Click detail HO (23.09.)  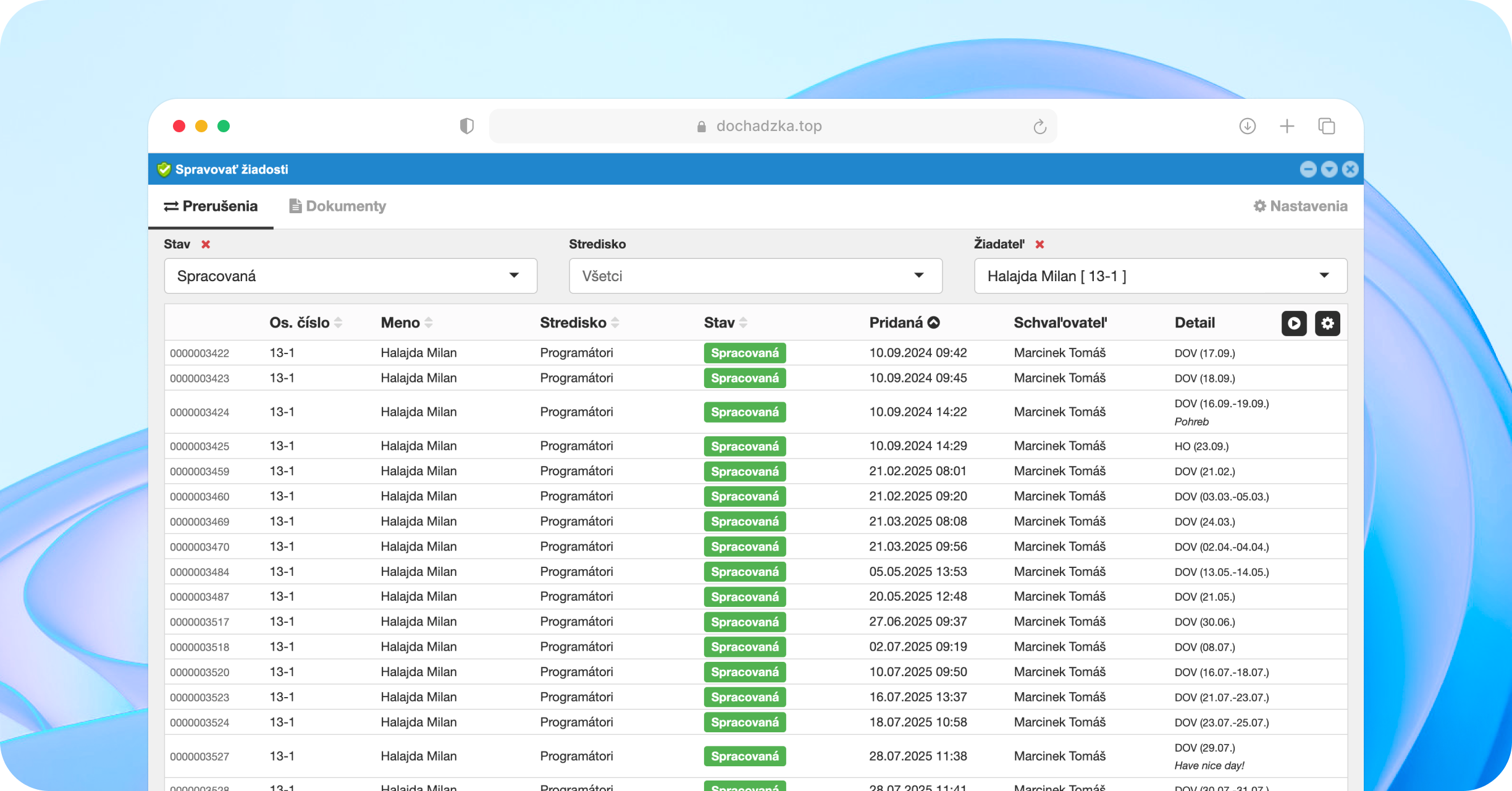(x=1201, y=446)
